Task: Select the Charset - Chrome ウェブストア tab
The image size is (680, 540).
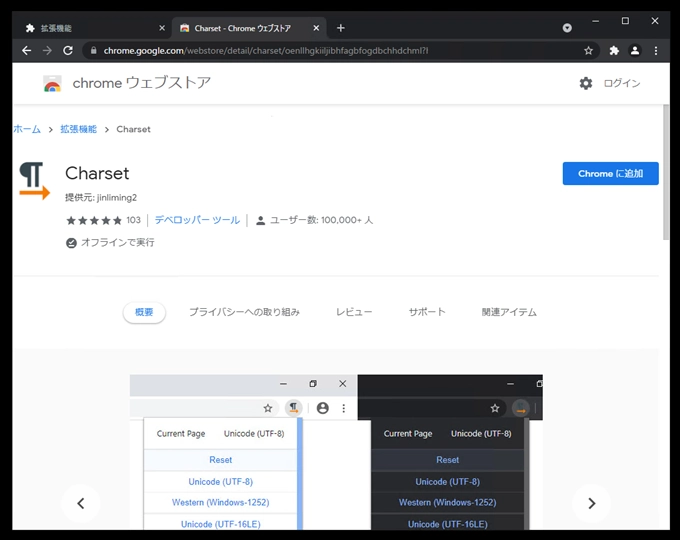Action: (x=249, y=28)
